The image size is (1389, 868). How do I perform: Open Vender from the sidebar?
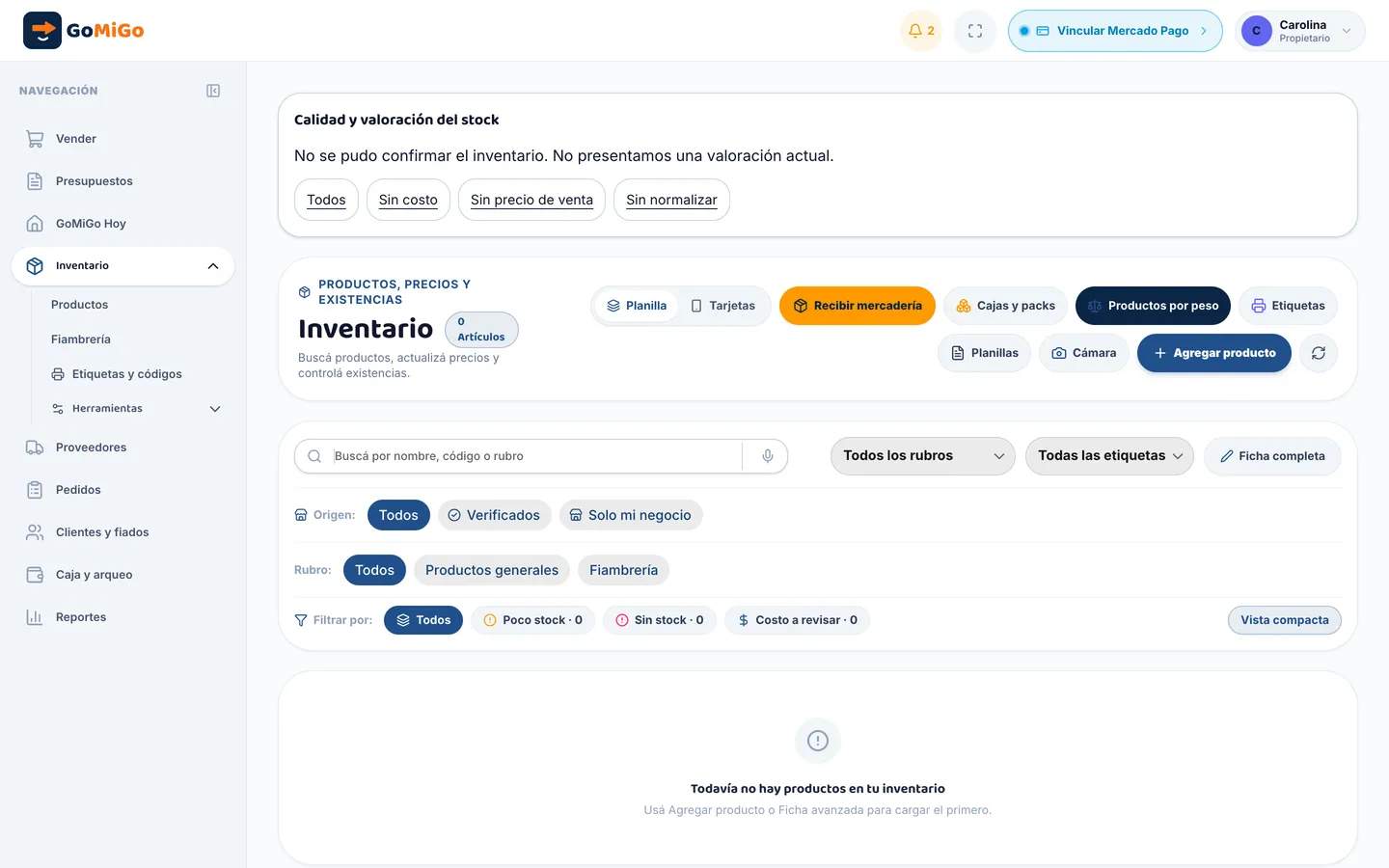pos(123,139)
